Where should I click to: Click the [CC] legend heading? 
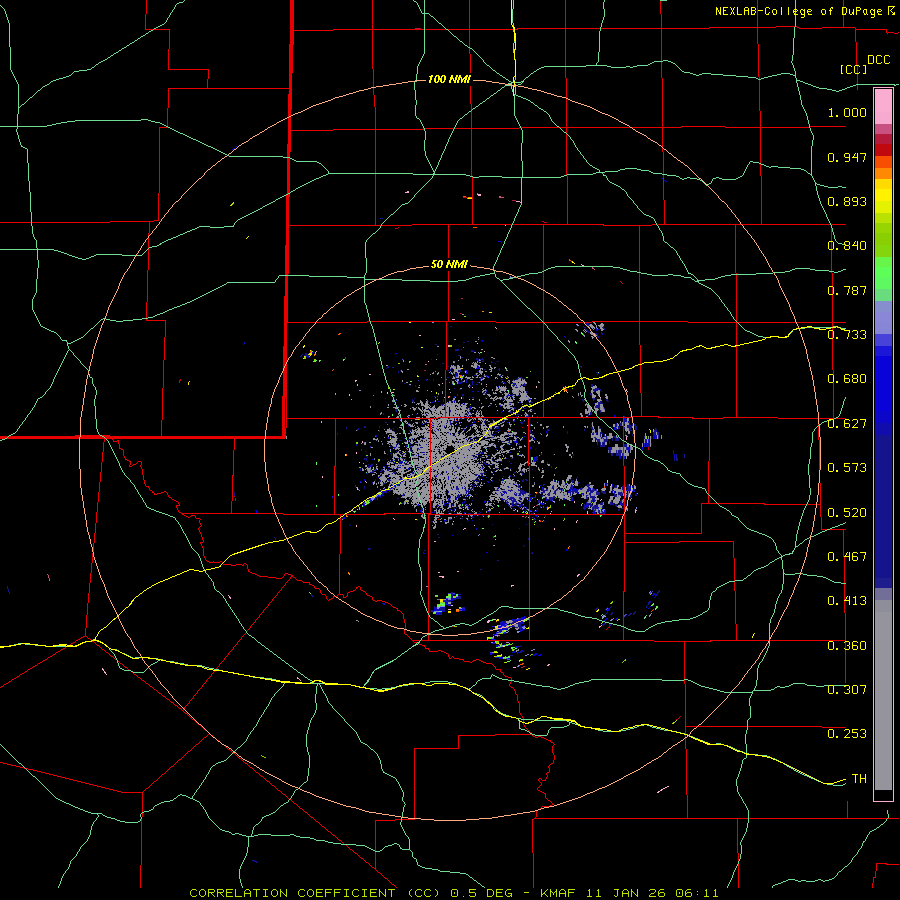pos(853,69)
